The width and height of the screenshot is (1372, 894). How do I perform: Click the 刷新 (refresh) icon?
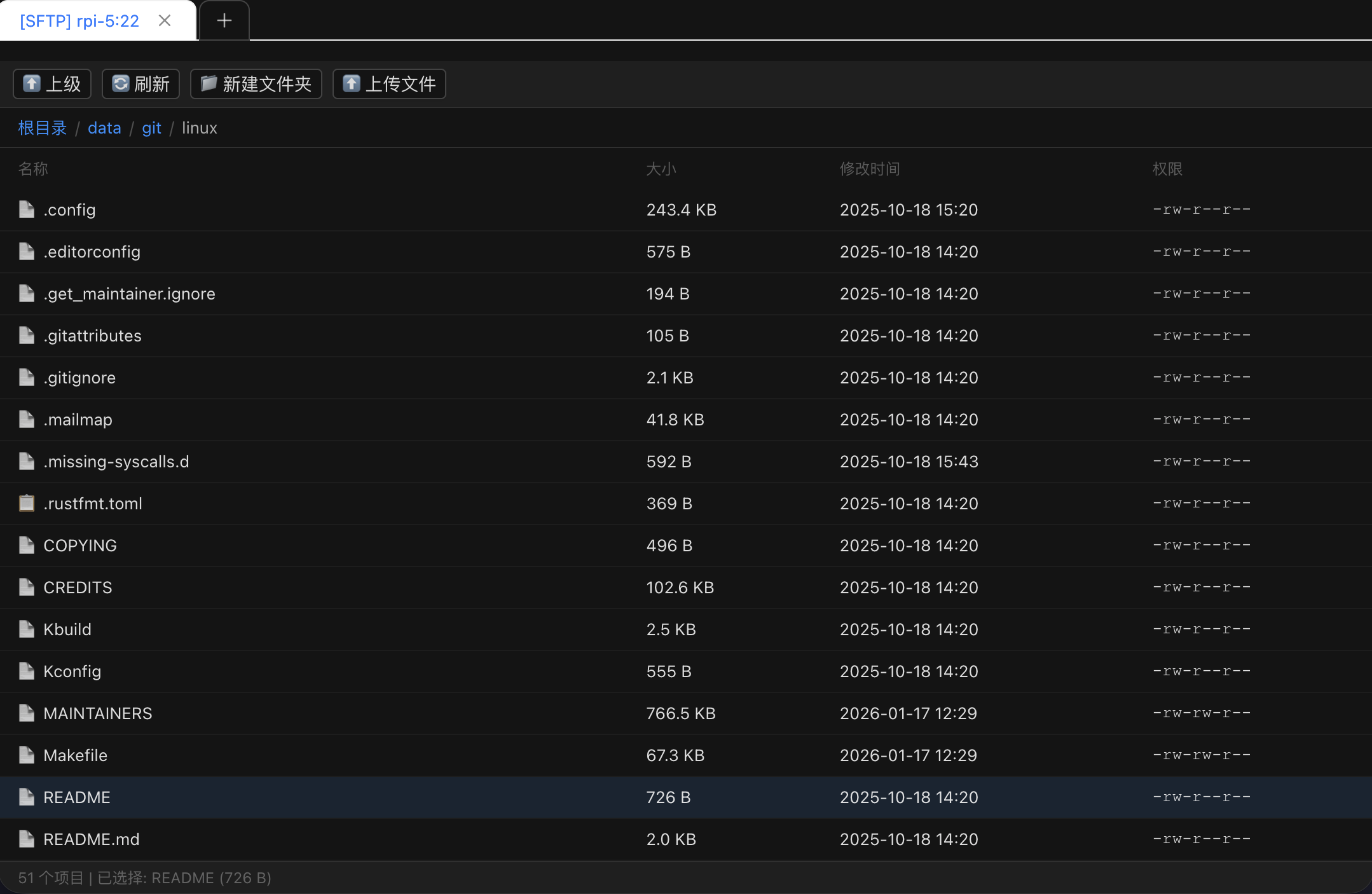point(120,83)
